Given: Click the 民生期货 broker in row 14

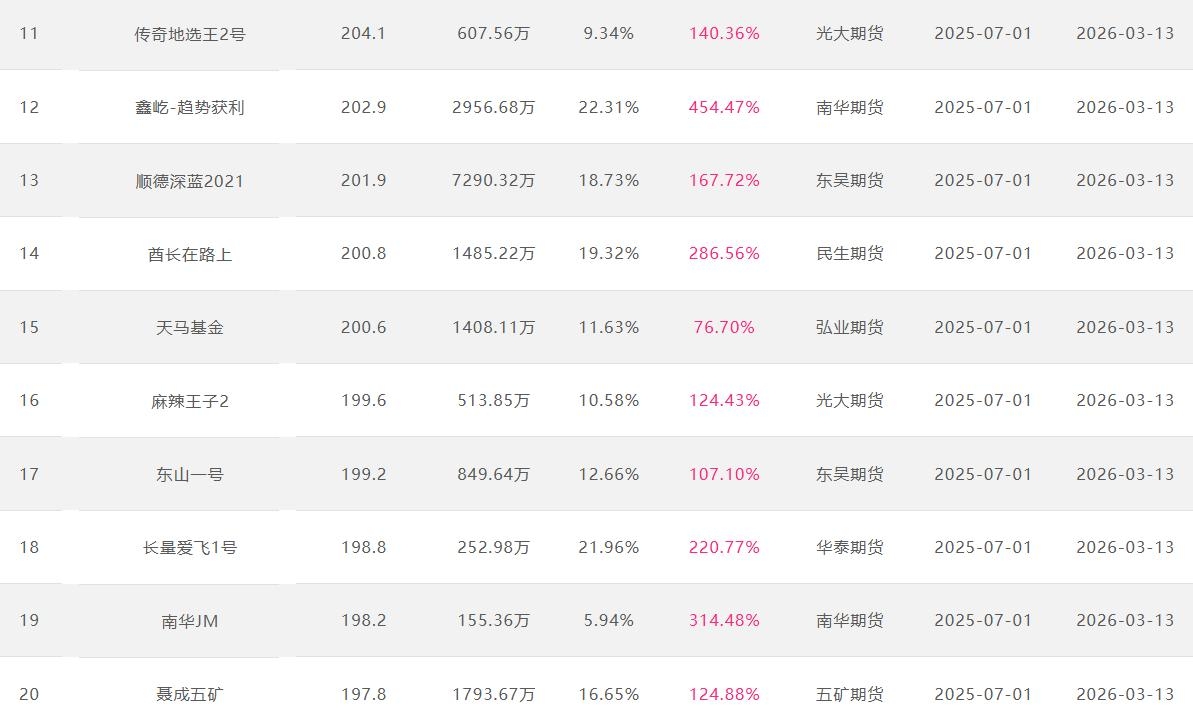Looking at the screenshot, I should pos(850,254).
